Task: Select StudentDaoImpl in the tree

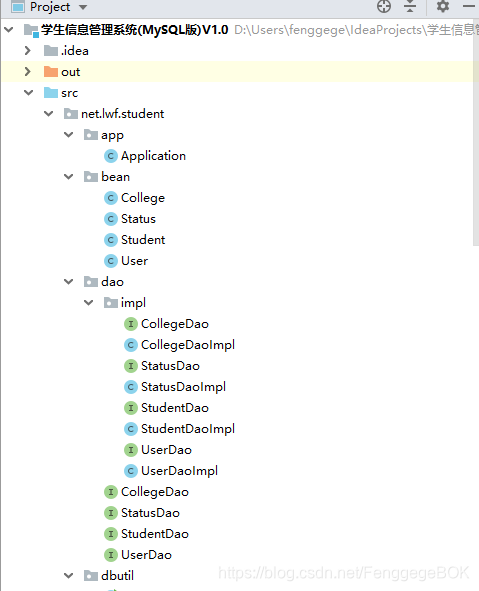Action: [x=188, y=429]
